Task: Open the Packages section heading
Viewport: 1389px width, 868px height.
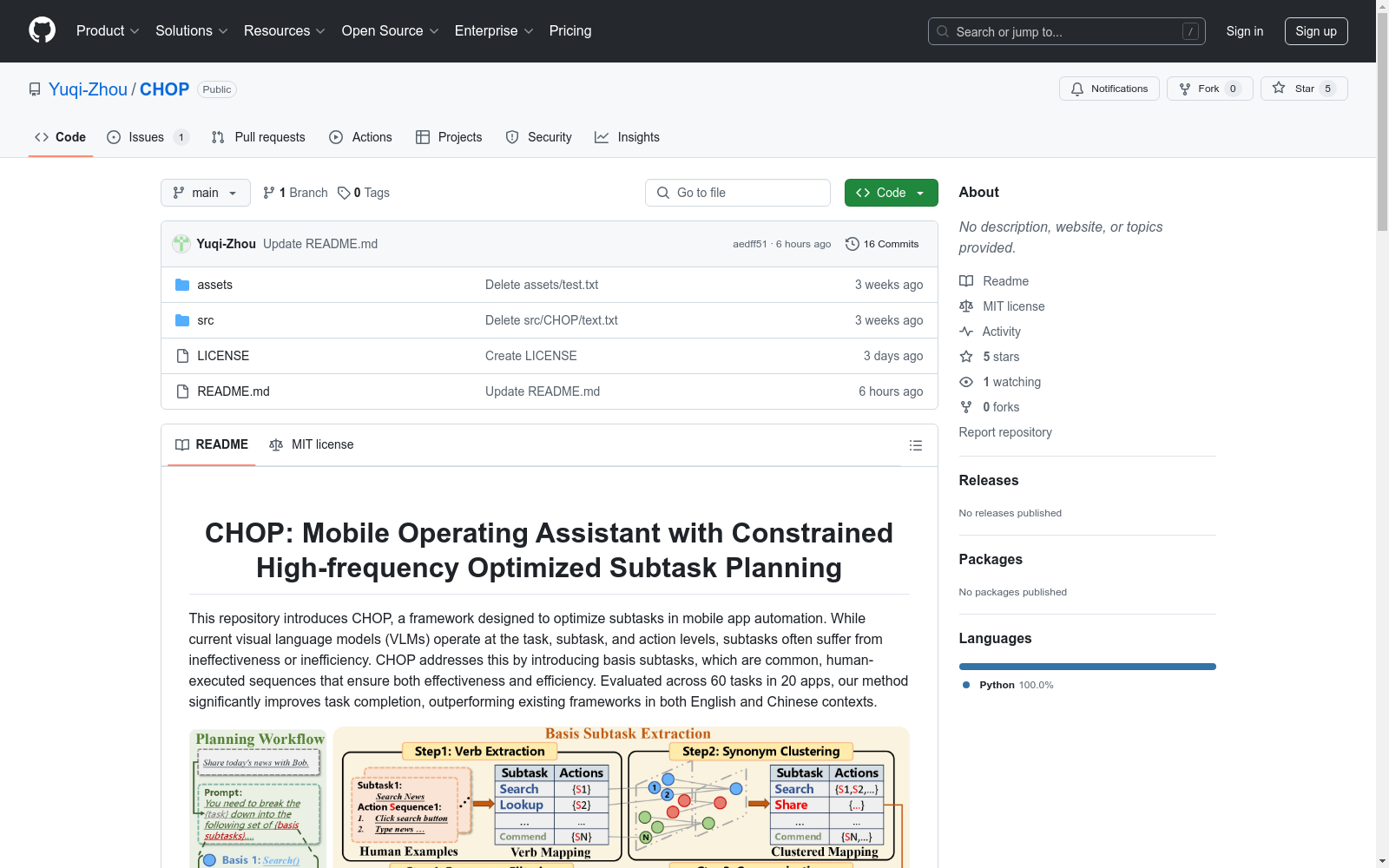Action: click(991, 560)
